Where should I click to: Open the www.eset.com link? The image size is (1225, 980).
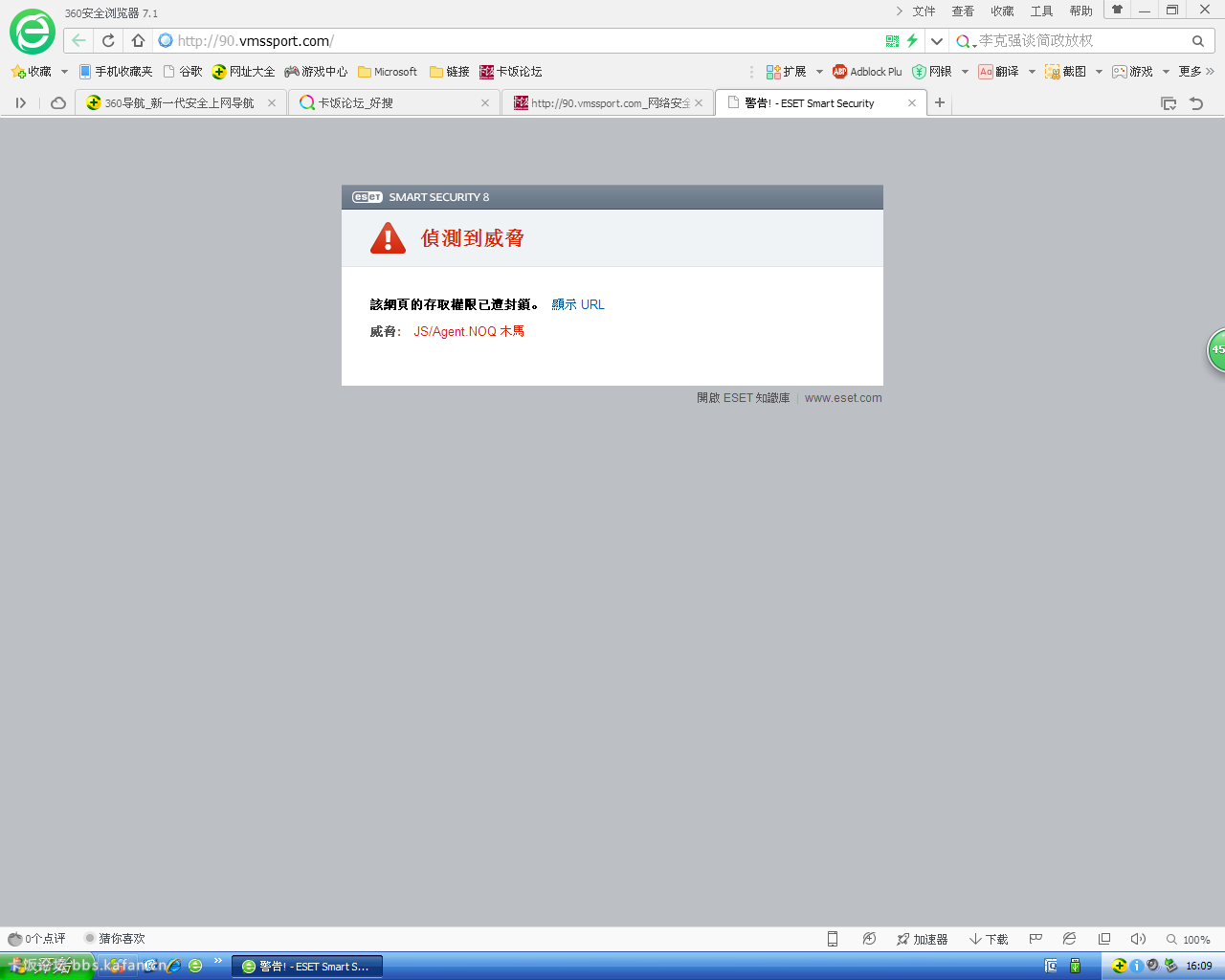click(843, 398)
